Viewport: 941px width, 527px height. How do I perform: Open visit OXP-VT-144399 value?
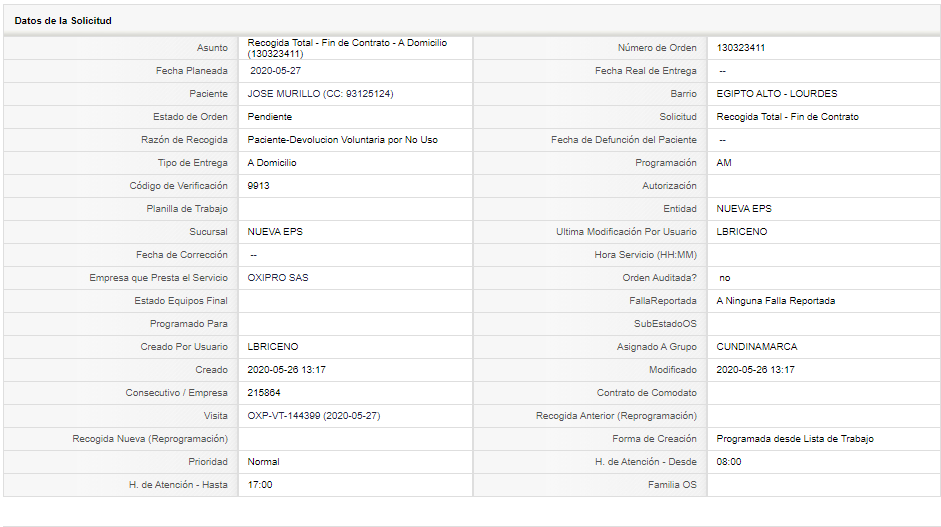point(314,415)
